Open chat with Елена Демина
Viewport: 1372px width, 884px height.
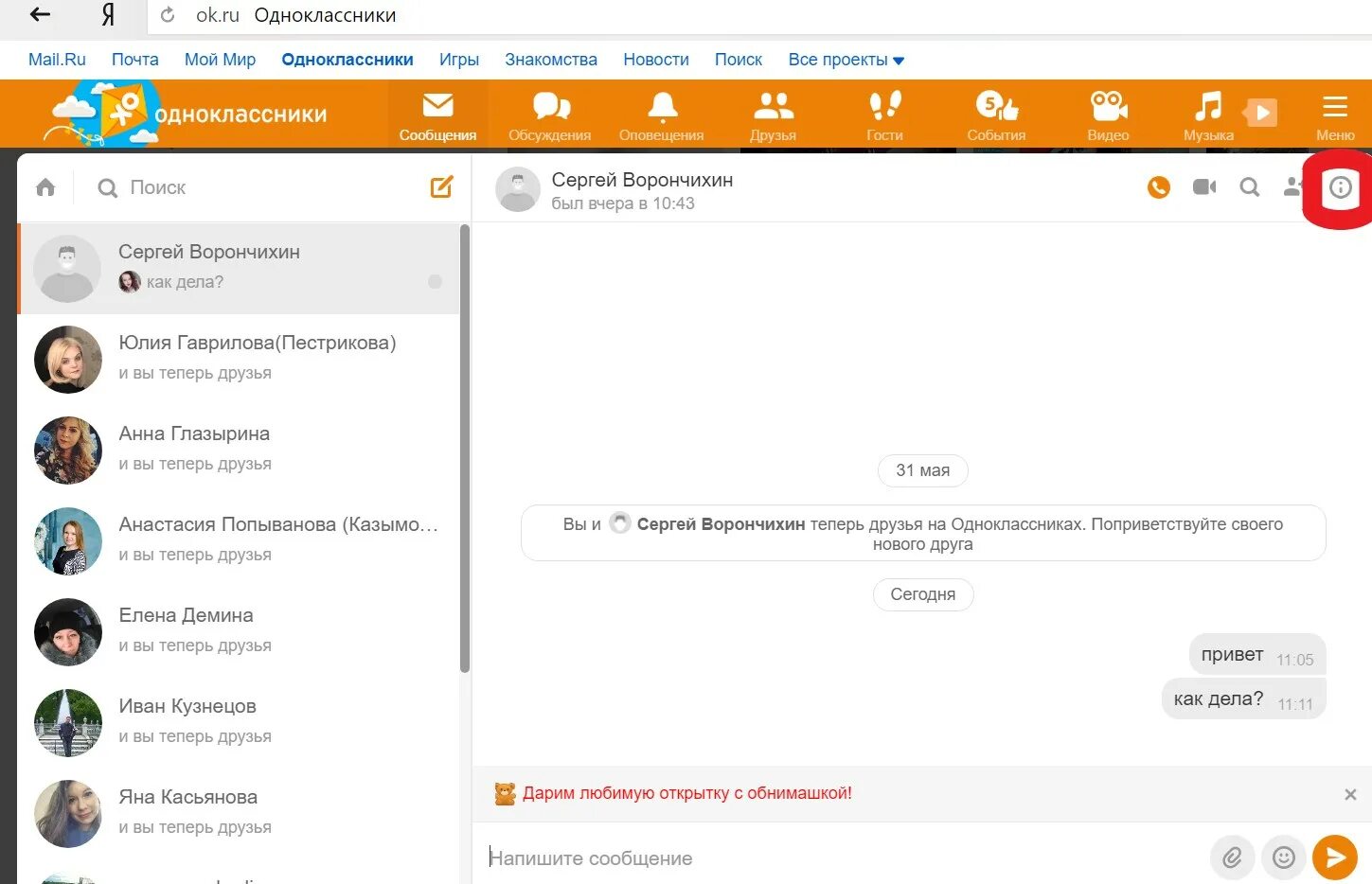tap(239, 632)
